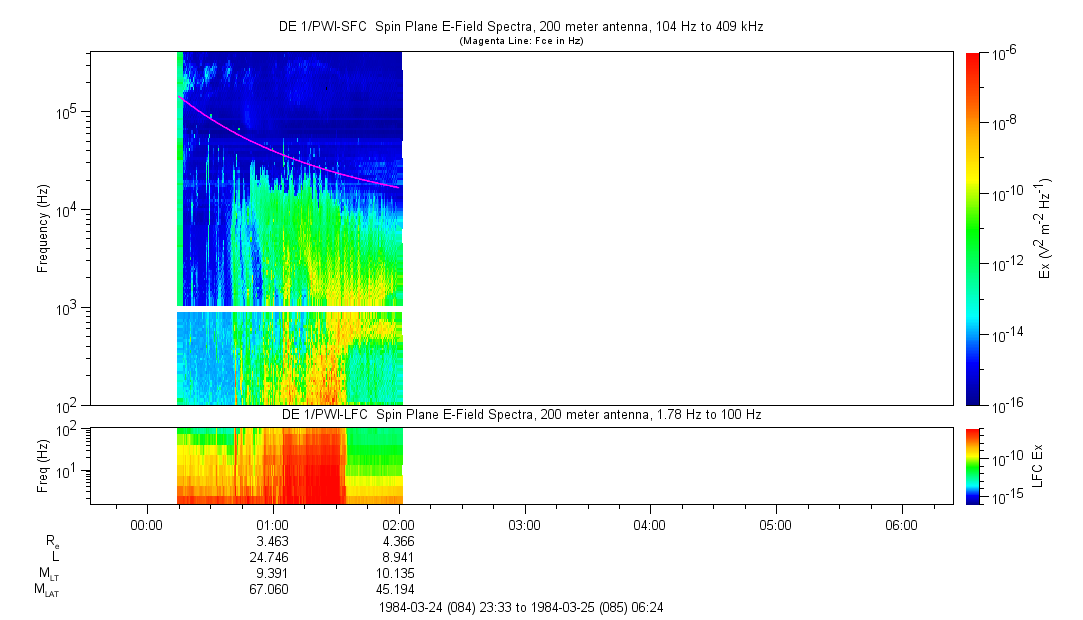Click the 02:00 time axis tick label

pyautogui.click(x=398, y=524)
